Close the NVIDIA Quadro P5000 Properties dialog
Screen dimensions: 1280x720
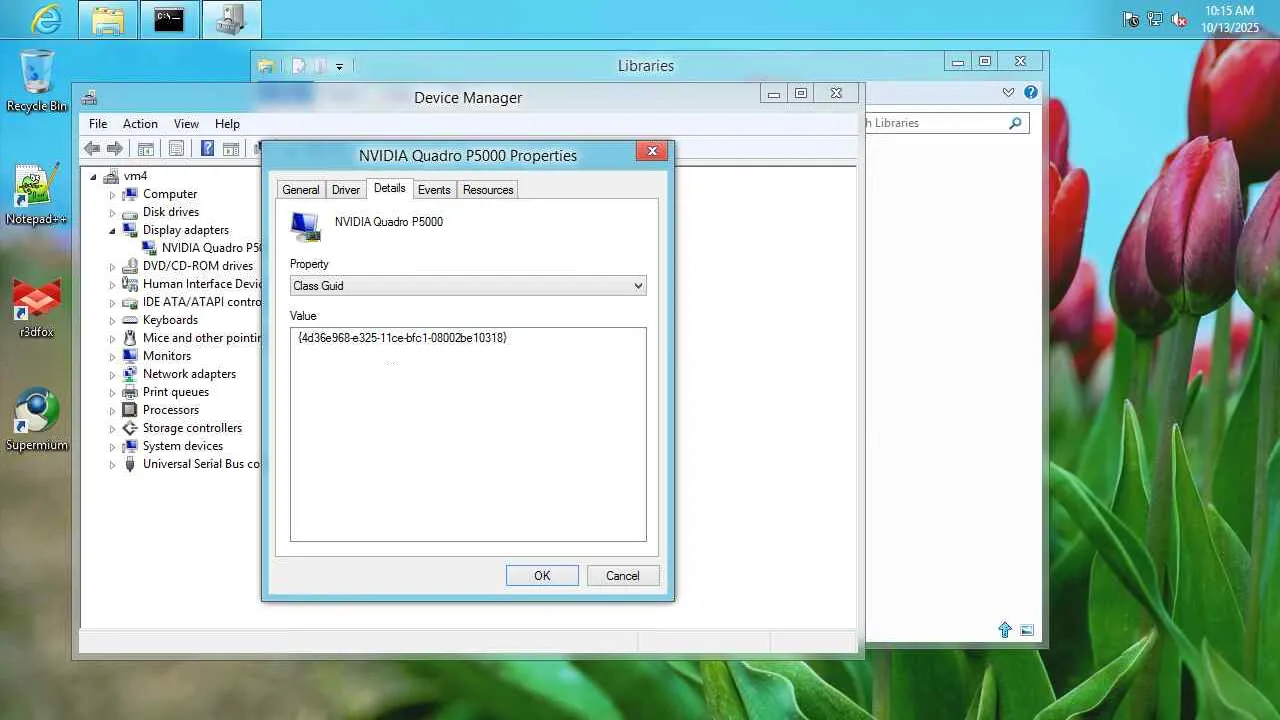[x=652, y=152]
